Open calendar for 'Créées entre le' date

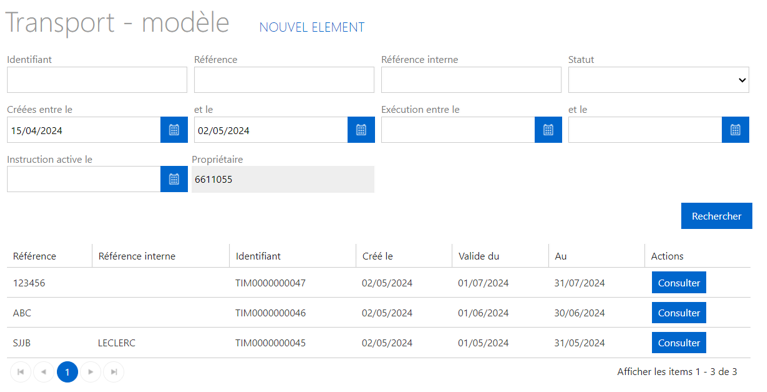pyautogui.click(x=174, y=130)
